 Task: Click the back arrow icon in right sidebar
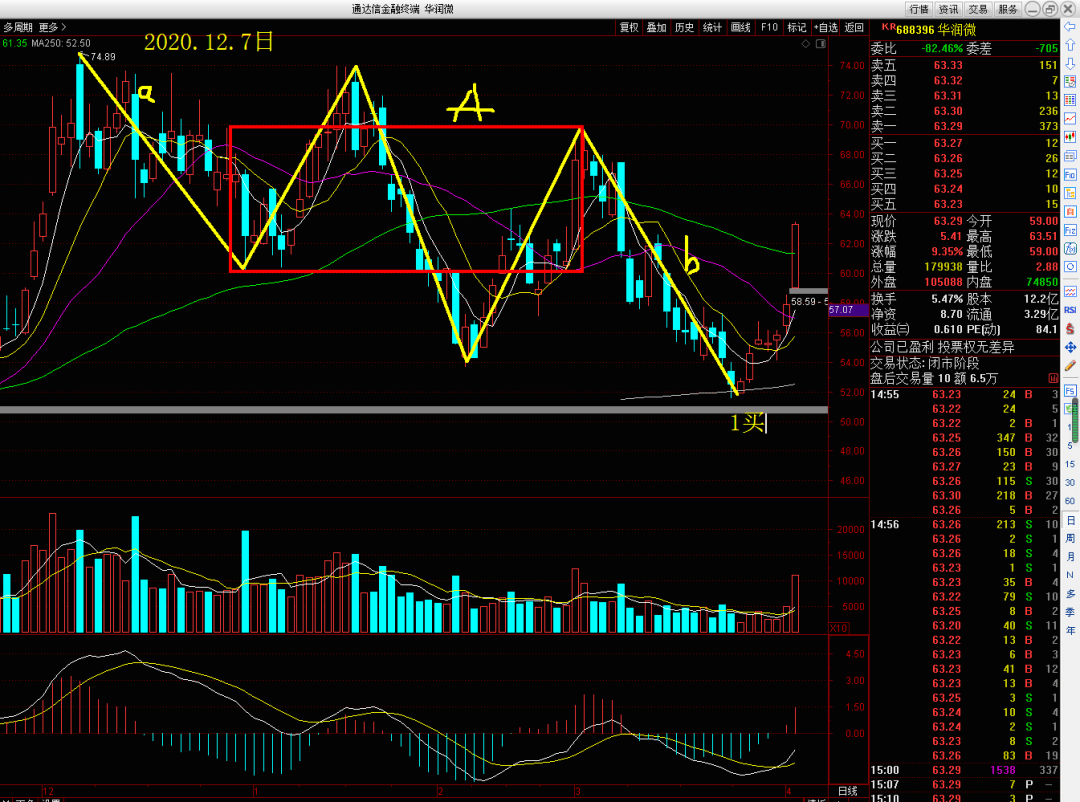(x=1070, y=27)
